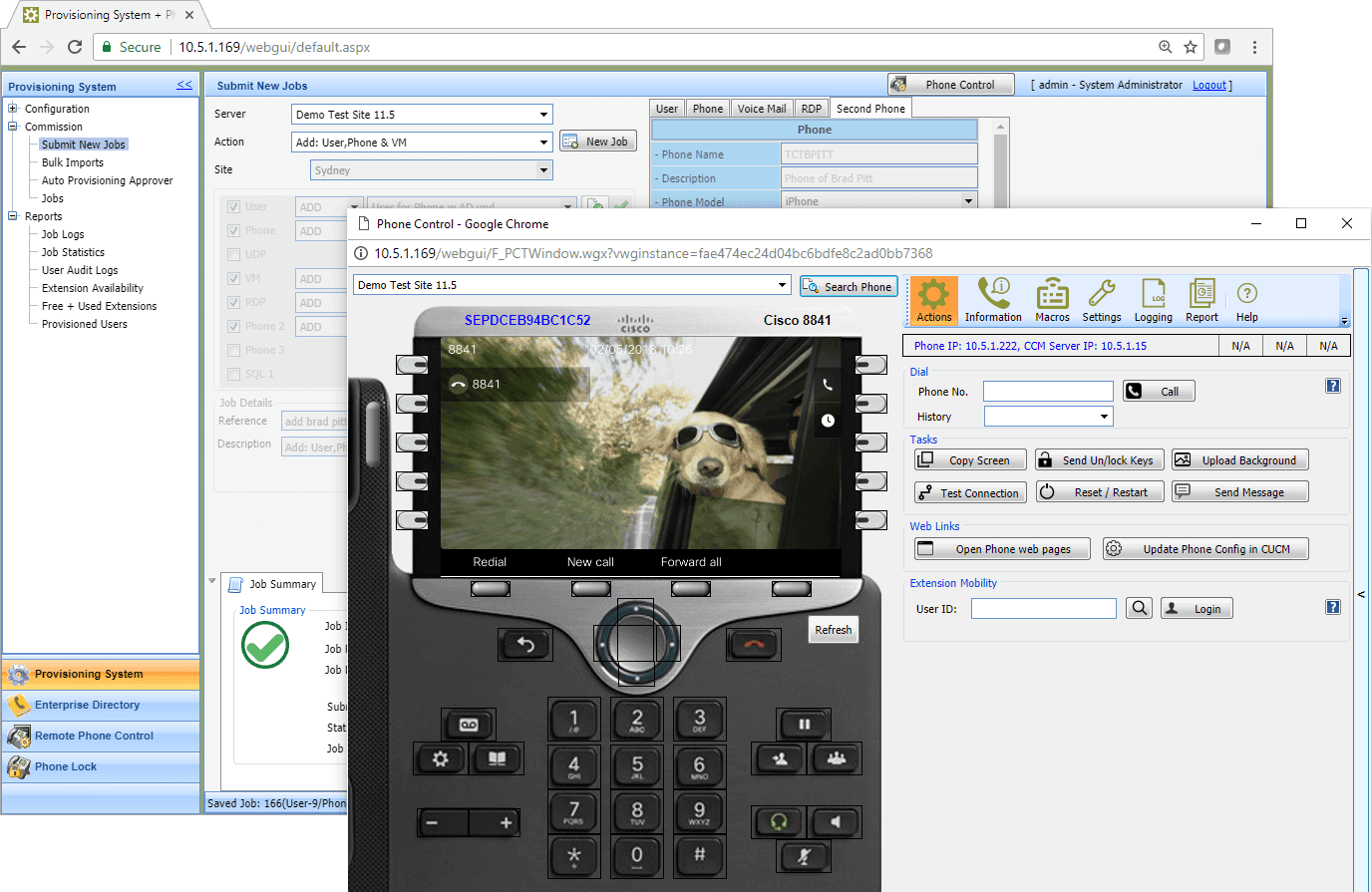1372x892 pixels.
Task: Open the Macros toolbar icon
Action: click(x=1052, y=300)
